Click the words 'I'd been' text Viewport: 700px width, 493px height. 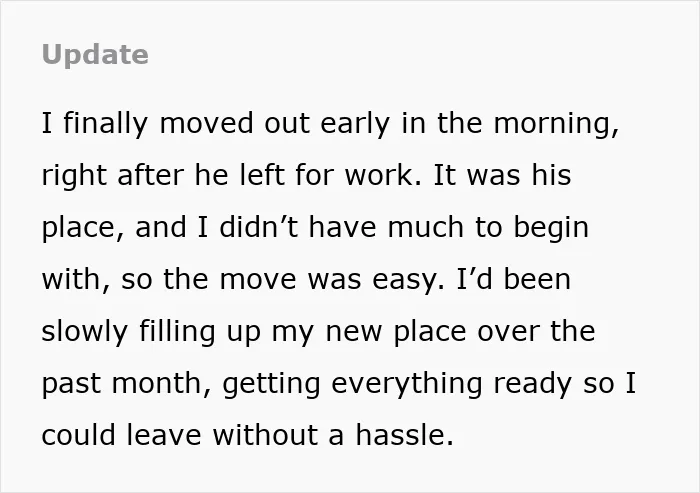[514, 279]
